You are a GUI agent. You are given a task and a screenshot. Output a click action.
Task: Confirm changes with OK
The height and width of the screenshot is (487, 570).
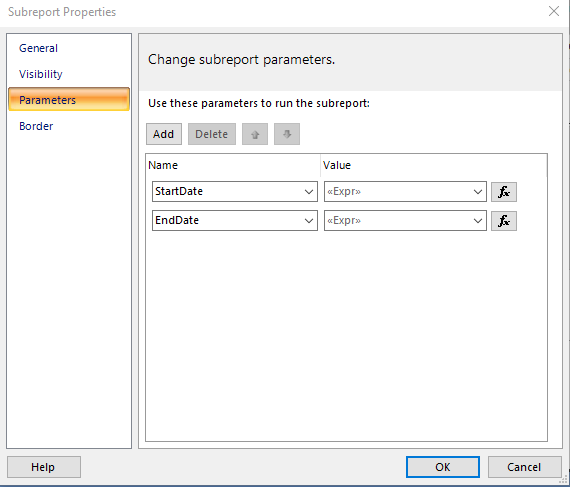tap(443, 467)
